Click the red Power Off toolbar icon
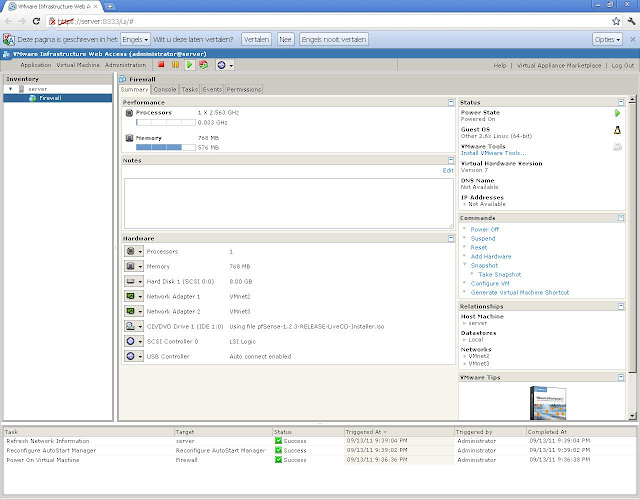The height and width of the screenshot is (500, 640). point(161,64)
